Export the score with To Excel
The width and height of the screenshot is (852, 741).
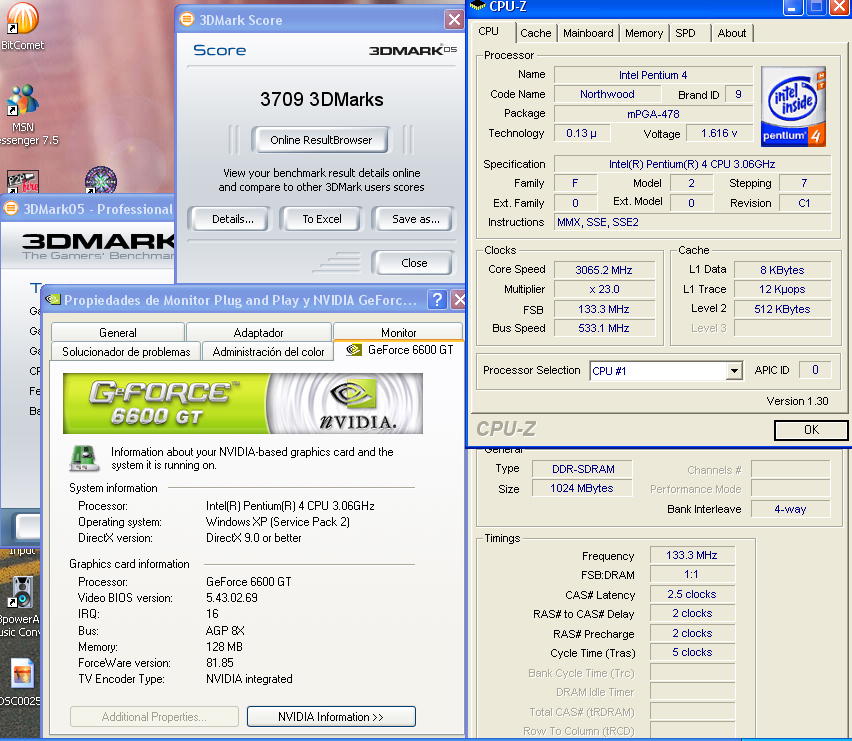click(322, 219)
